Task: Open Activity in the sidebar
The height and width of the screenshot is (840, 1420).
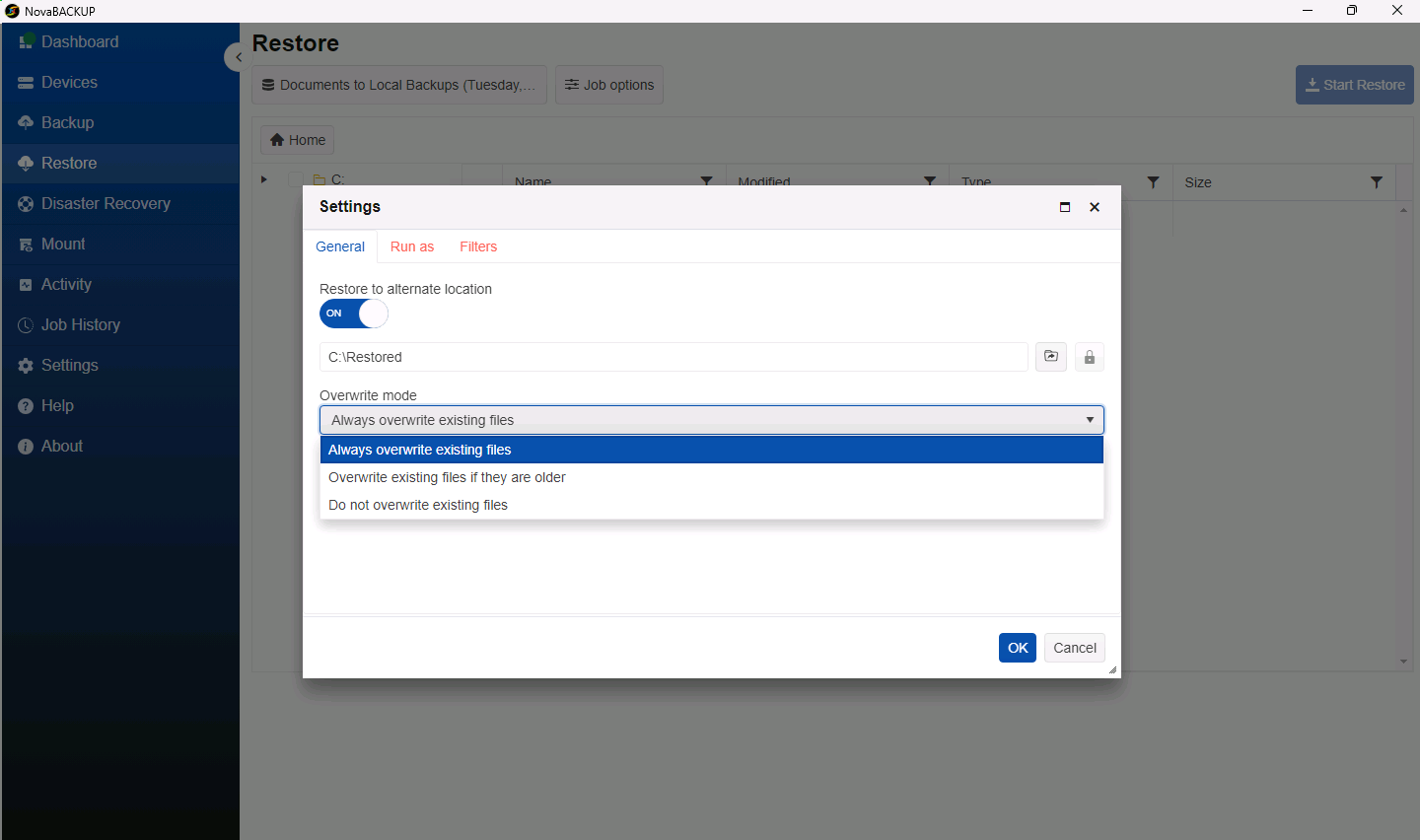Action: (x=119, y=285)
